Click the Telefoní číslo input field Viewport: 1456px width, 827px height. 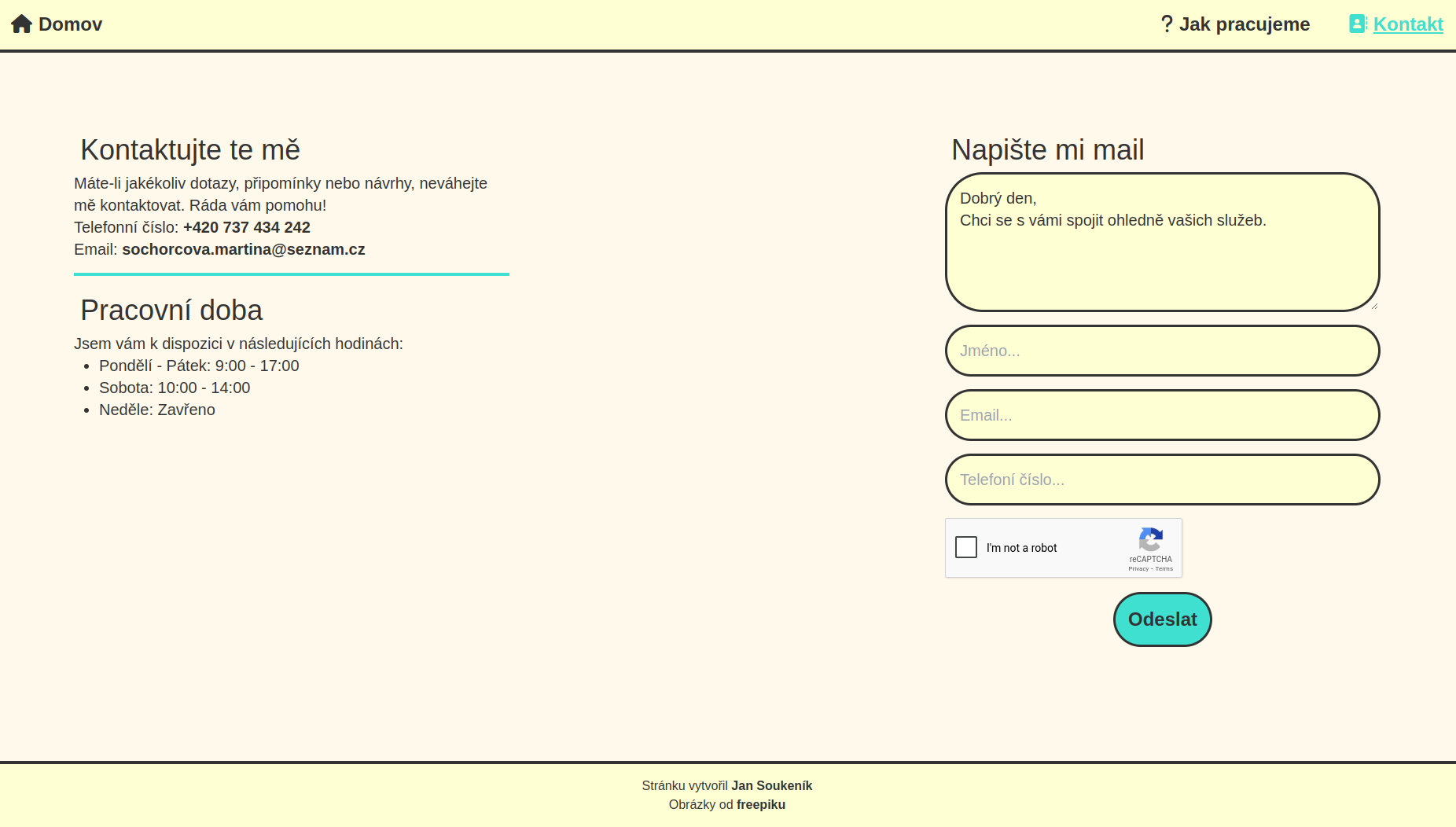tap(1162, 480)
